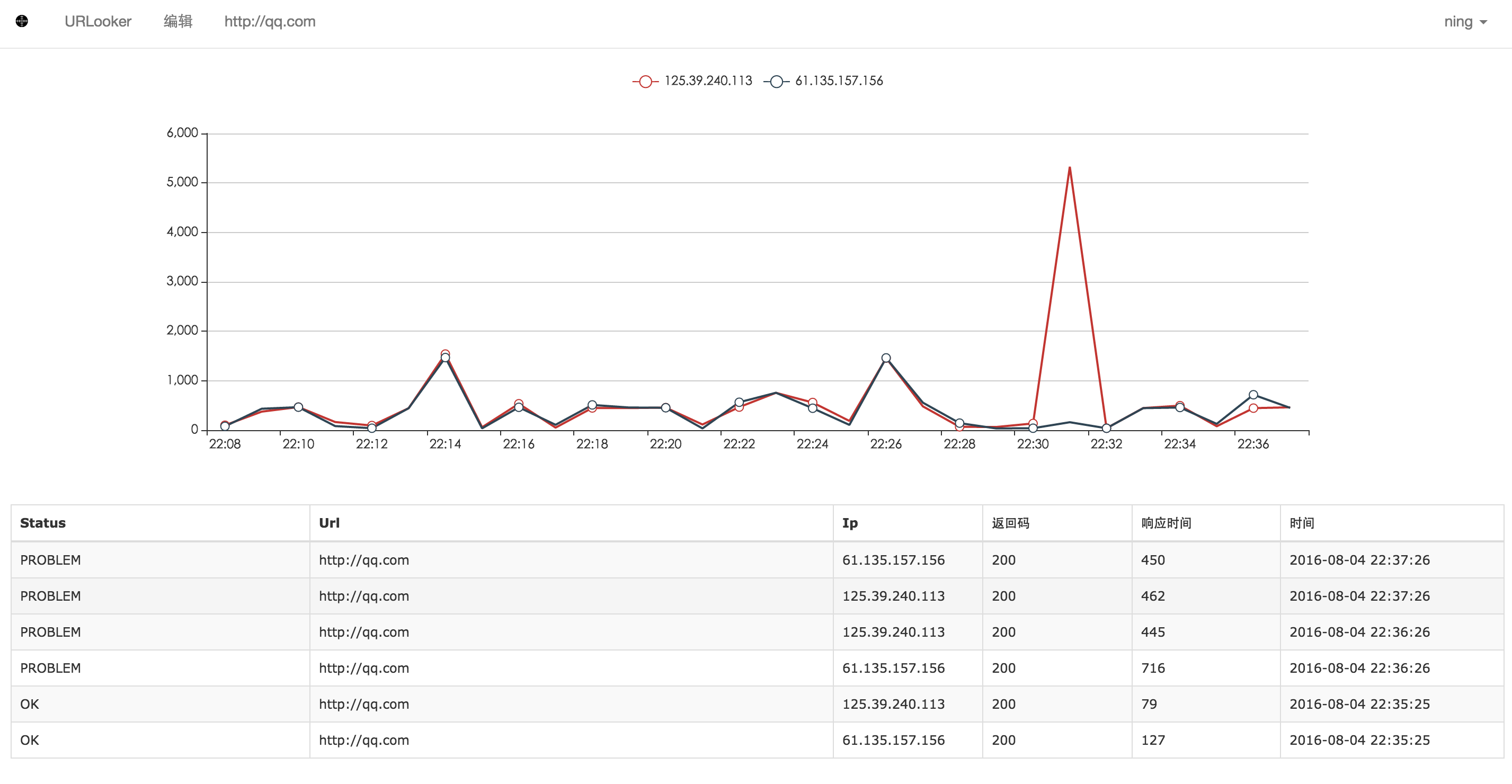Image resolution: width=1512 pixels, height=784 pixels.
Task: Click the timestamp 2016-08-04 22:35:25 in last row
Action: point(1359,740)
